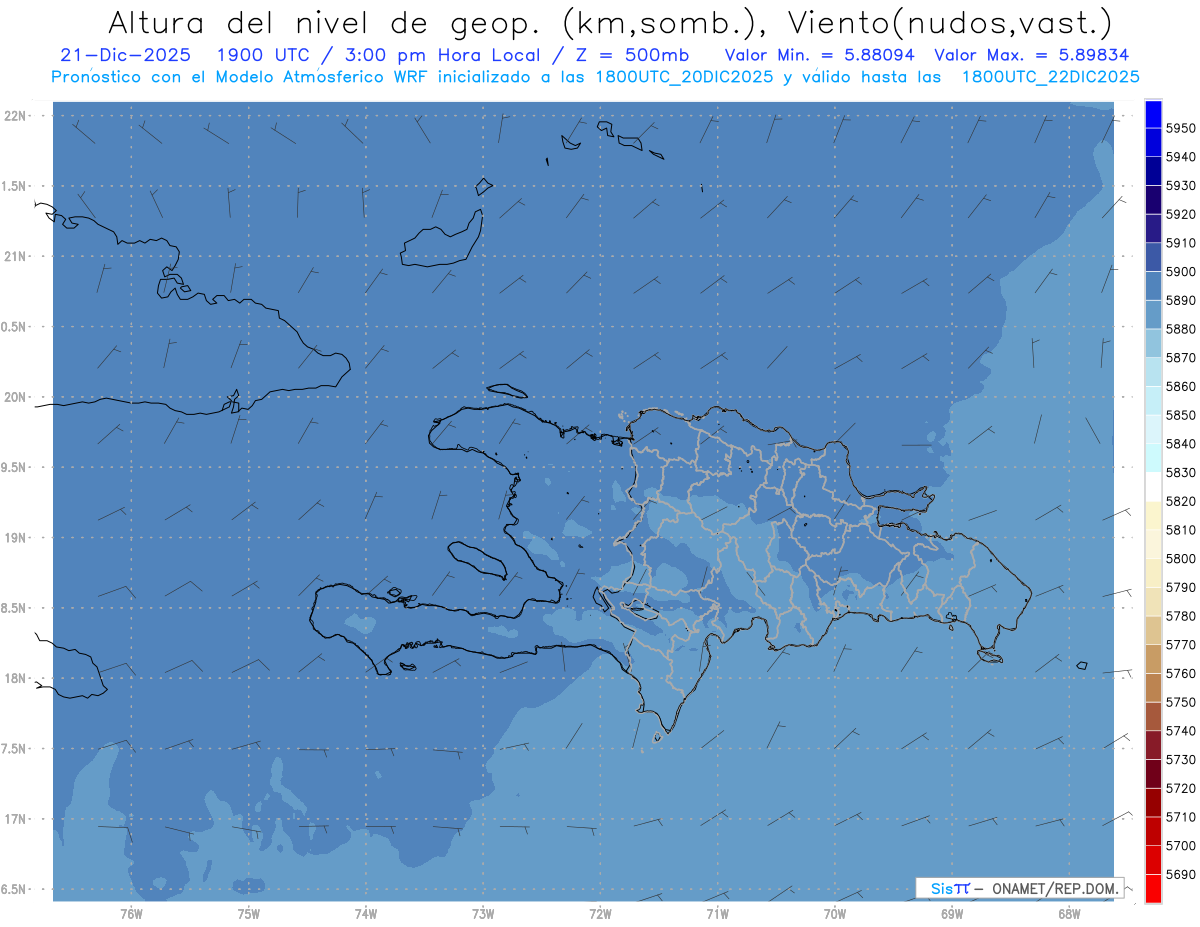
Task: Click the '5900' colorbar value
Action: (x=1180, y=271)
